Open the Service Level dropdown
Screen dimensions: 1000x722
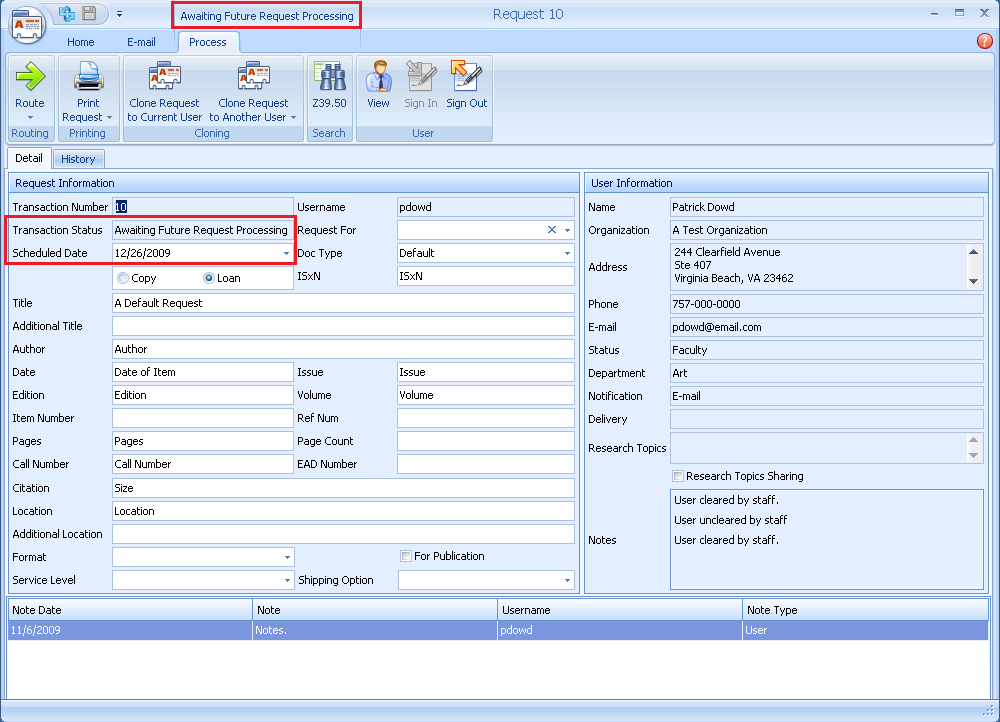(290, 580)
